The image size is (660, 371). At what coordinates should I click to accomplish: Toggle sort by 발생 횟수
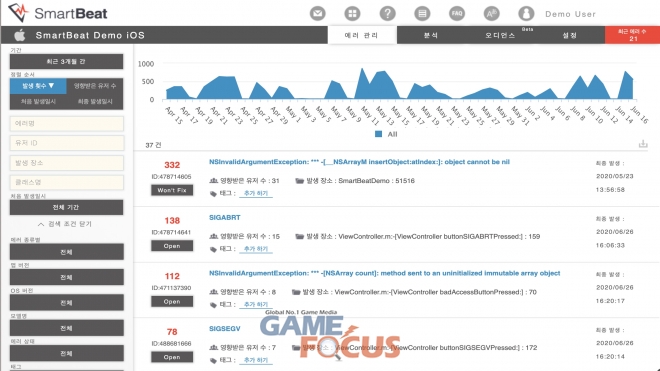[x=38, y=86]
